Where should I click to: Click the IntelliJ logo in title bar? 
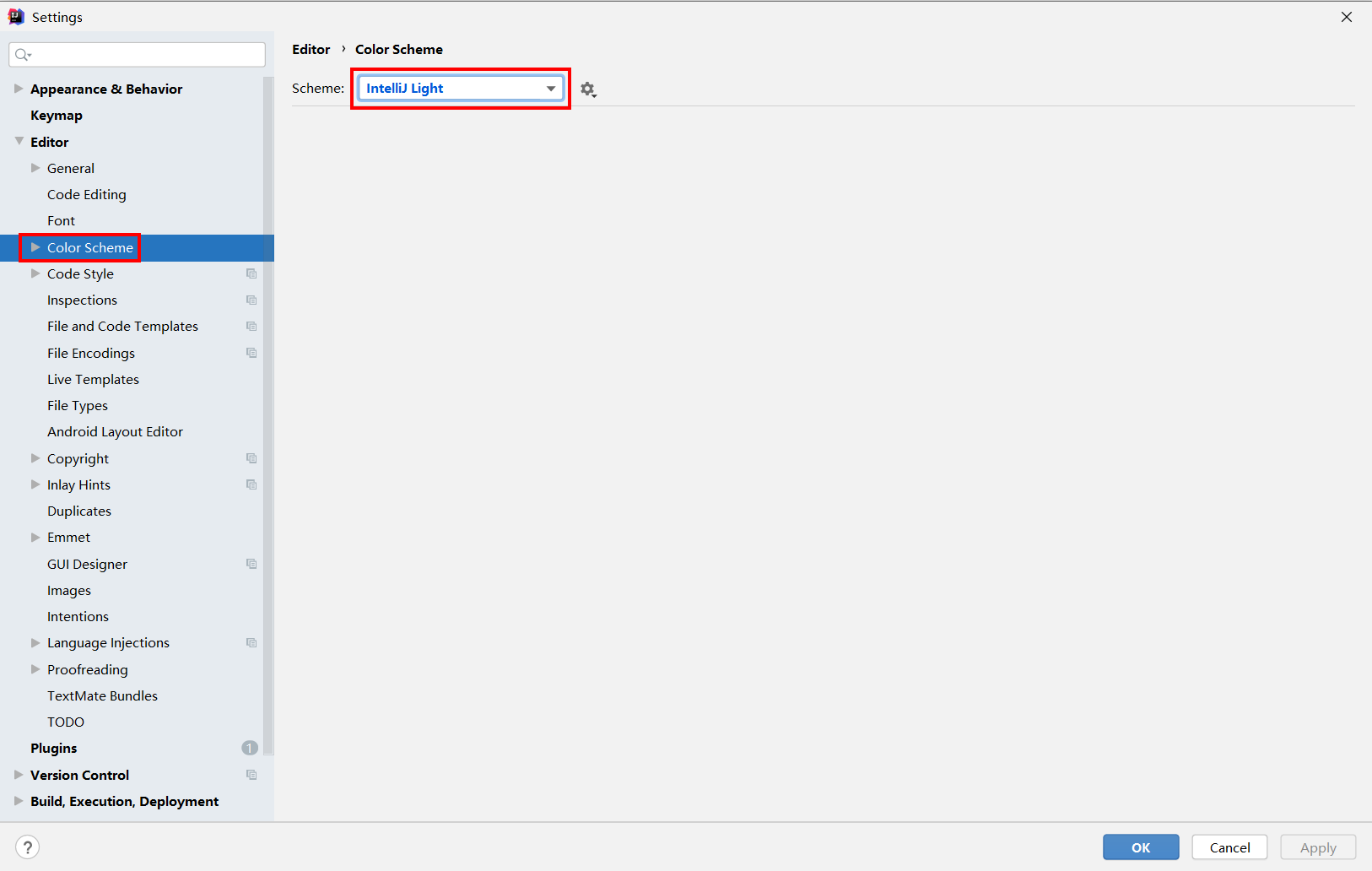(x=16, y=17)
